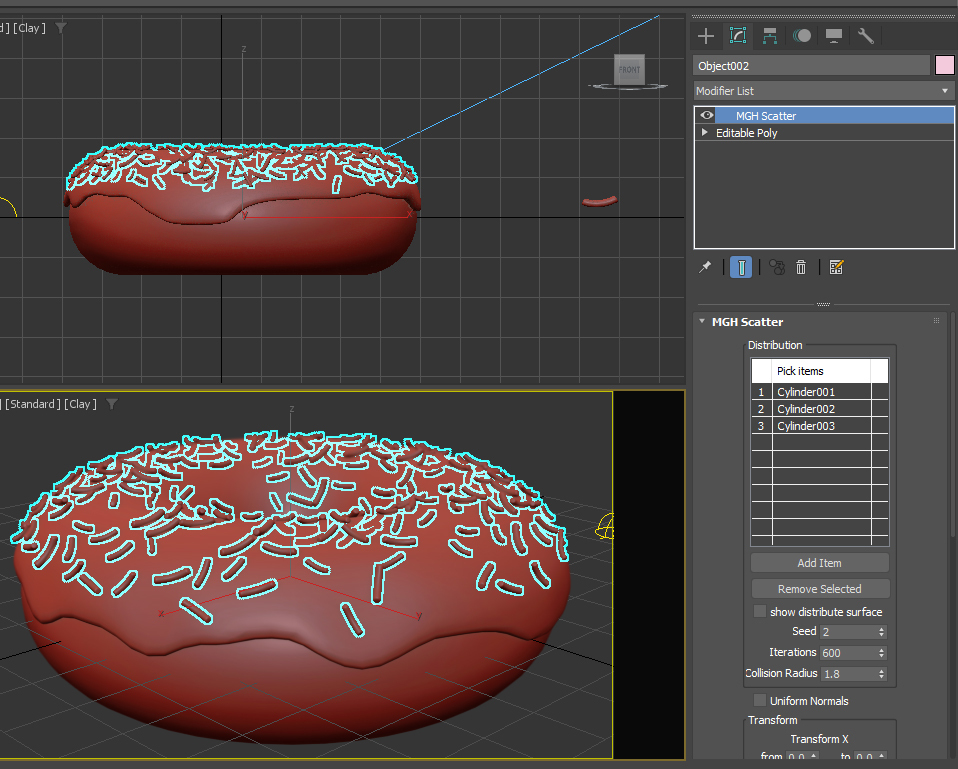958x769 pixels.
Task: Open the pink object color swatch
Action: click(x=945, y=65)
